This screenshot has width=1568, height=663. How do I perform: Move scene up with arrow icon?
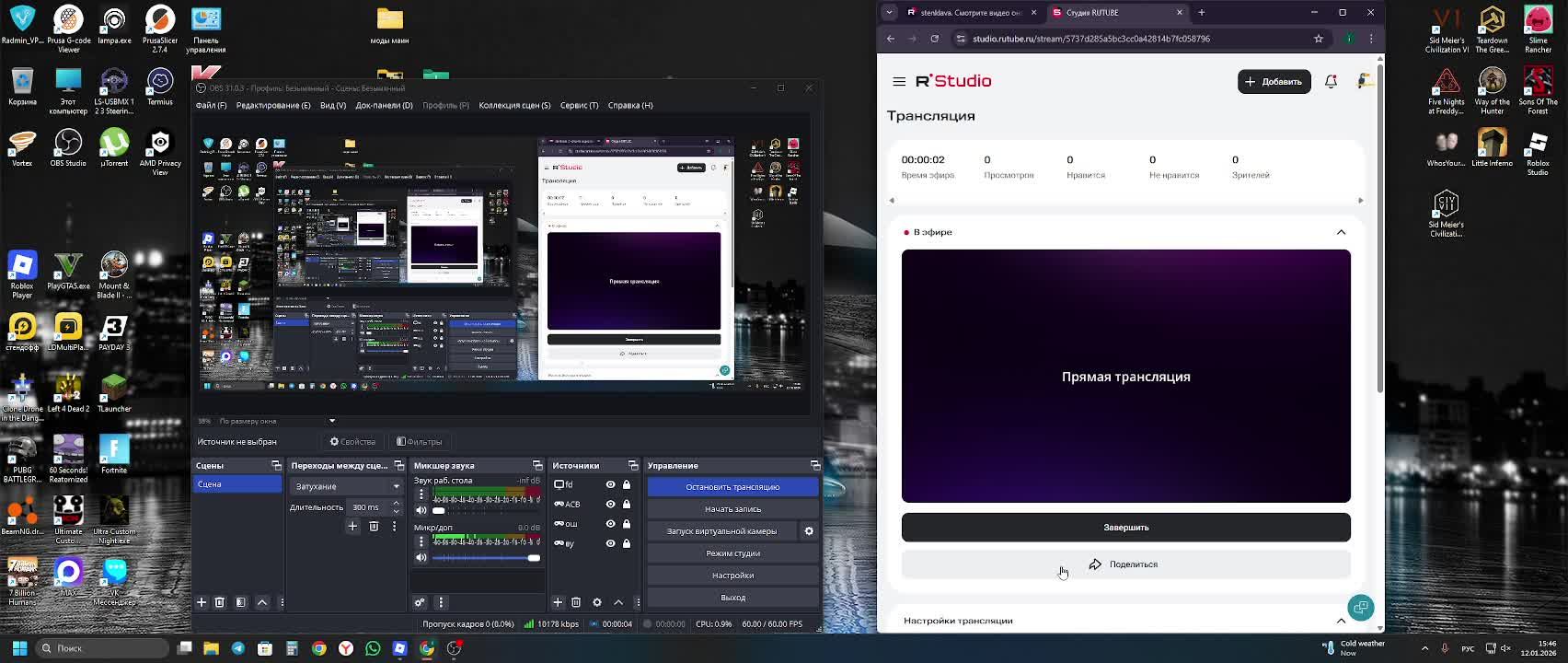coord(262,602)
